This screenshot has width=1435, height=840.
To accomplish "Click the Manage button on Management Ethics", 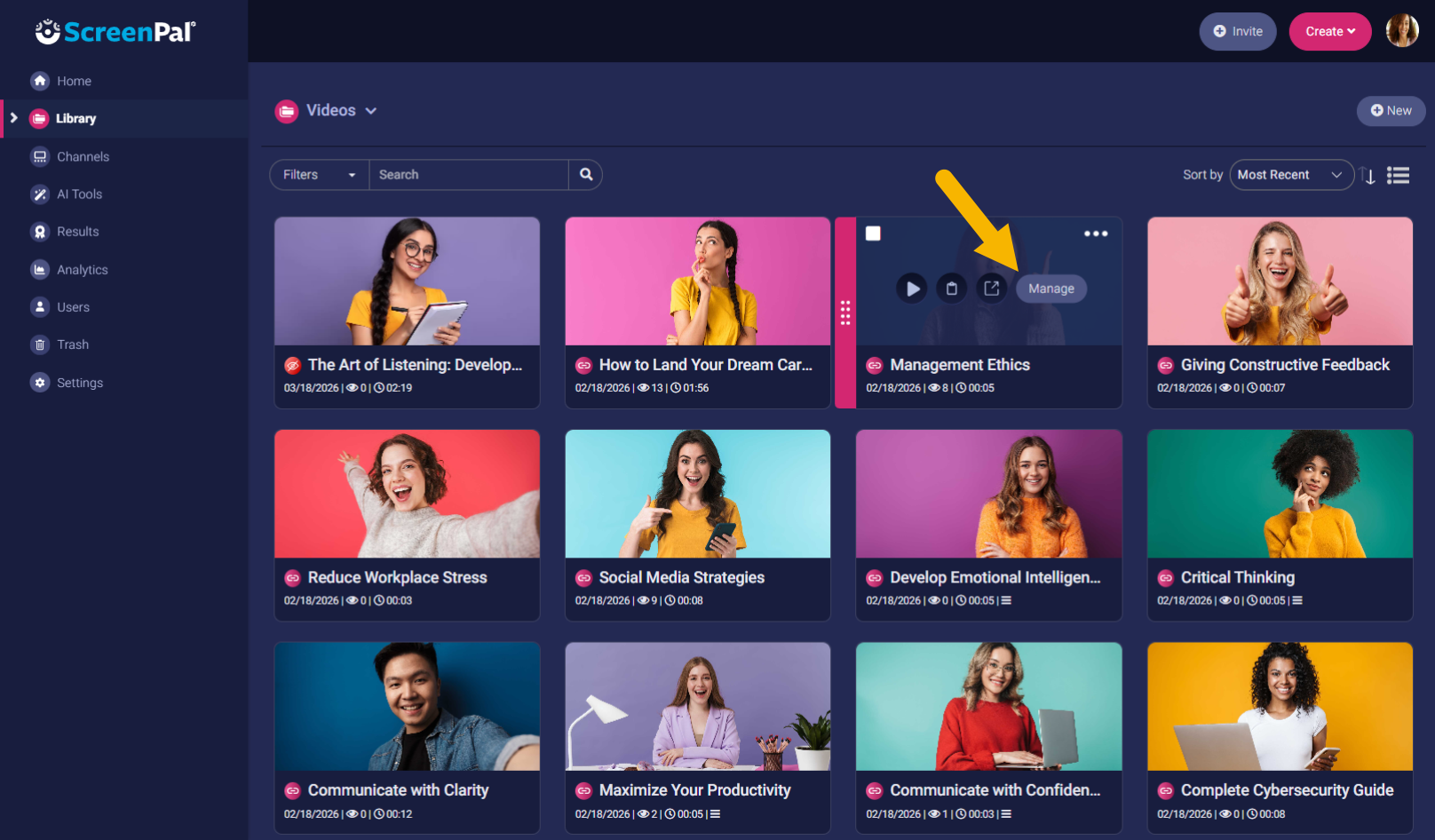I will pos(1050,288).
